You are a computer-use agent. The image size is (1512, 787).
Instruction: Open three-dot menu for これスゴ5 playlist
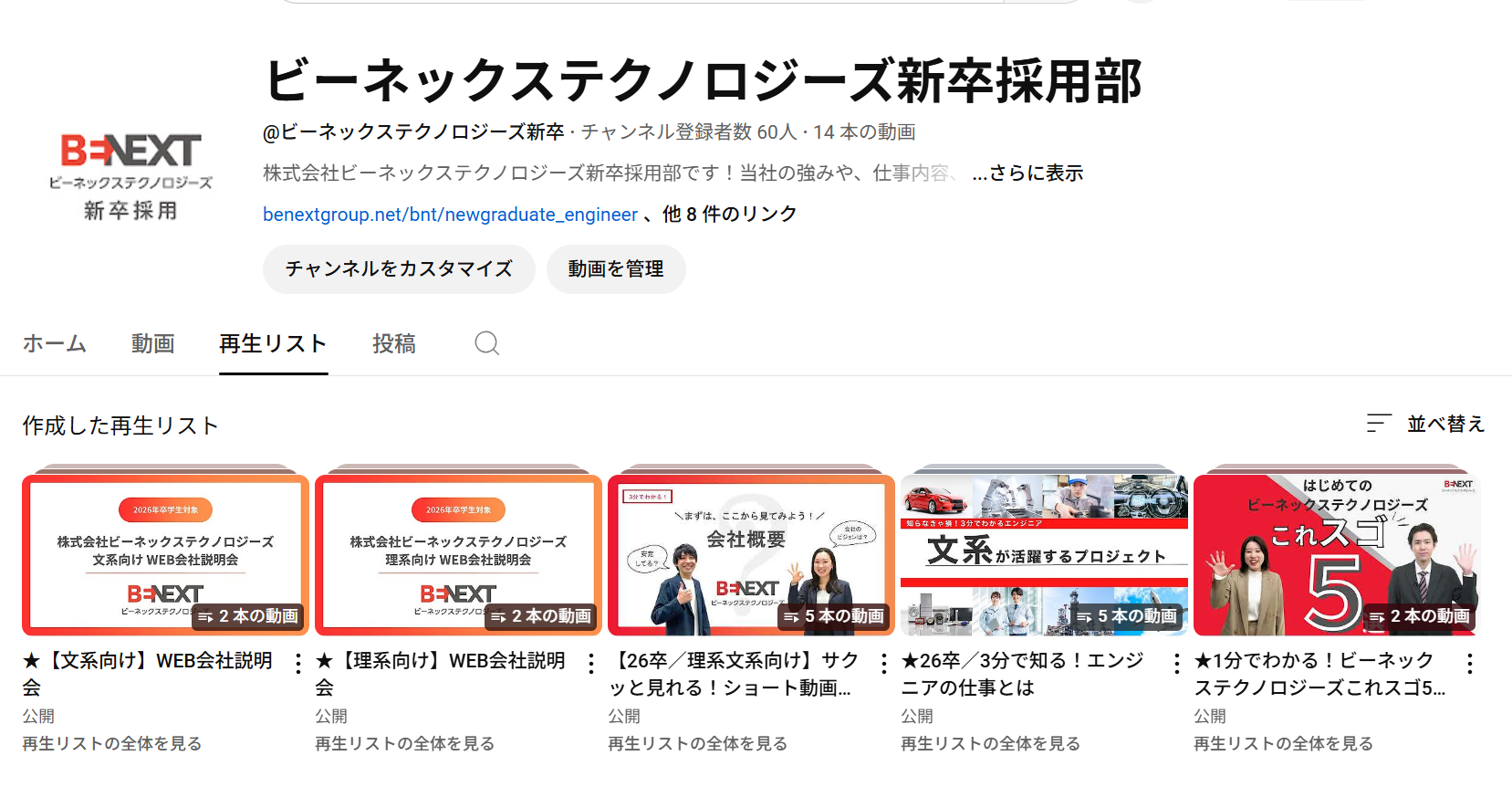point(1470,663)
